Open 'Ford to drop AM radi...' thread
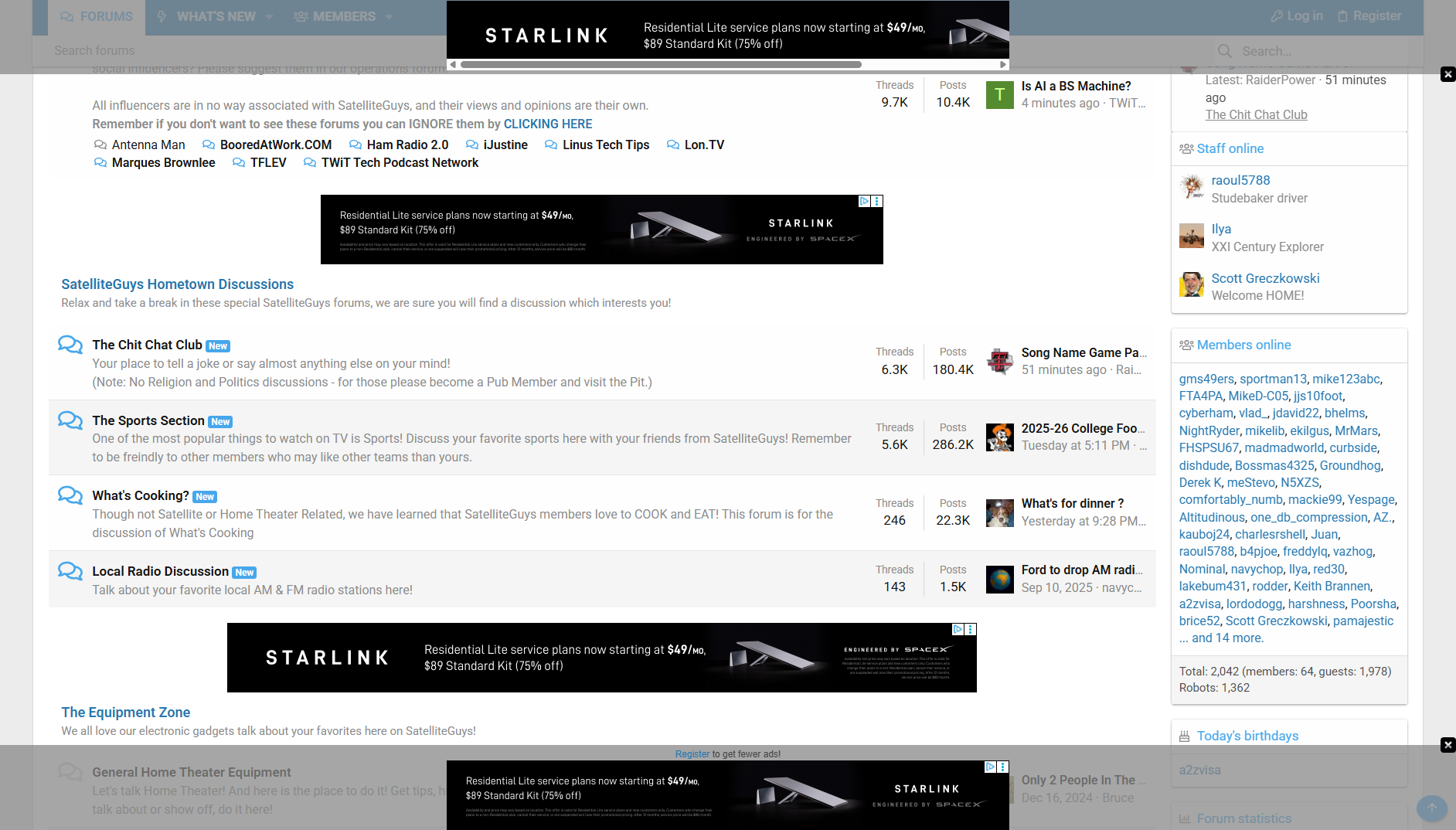The image size is (1456, 830). [1082, 570]
